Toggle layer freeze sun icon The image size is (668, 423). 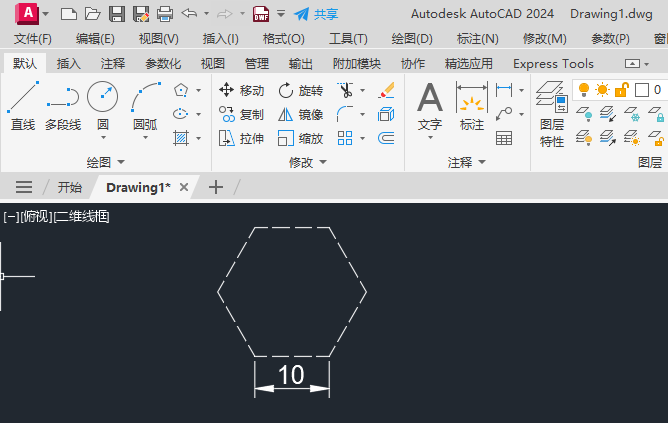(602, 89)
